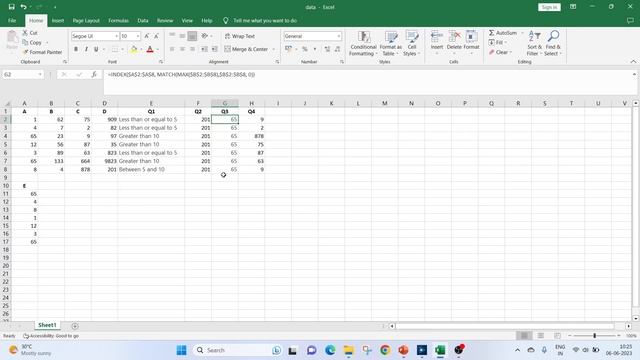This screenshot has width=640, height=360.
Task: Click the Orientation text angle icon
Action: coord(205,36)
